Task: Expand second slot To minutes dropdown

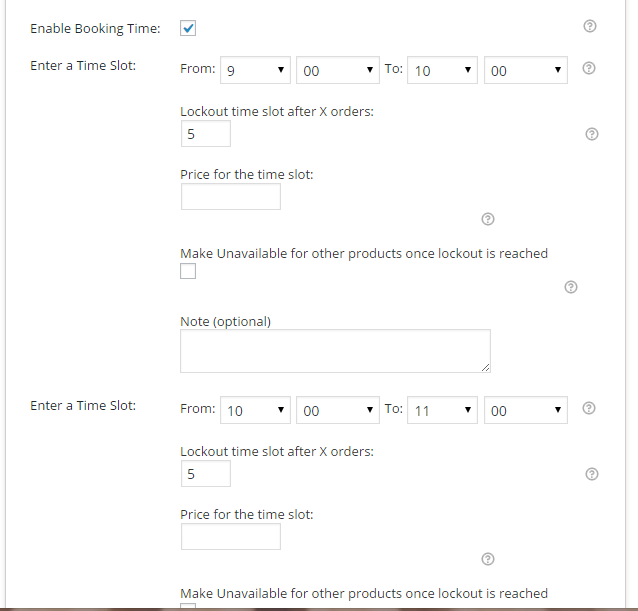Action: [526, 410]
